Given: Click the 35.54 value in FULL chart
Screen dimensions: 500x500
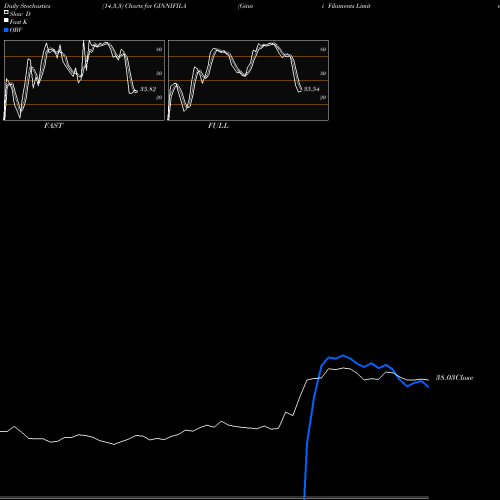Looking at the screenshot, I should (x=312, y=89).
